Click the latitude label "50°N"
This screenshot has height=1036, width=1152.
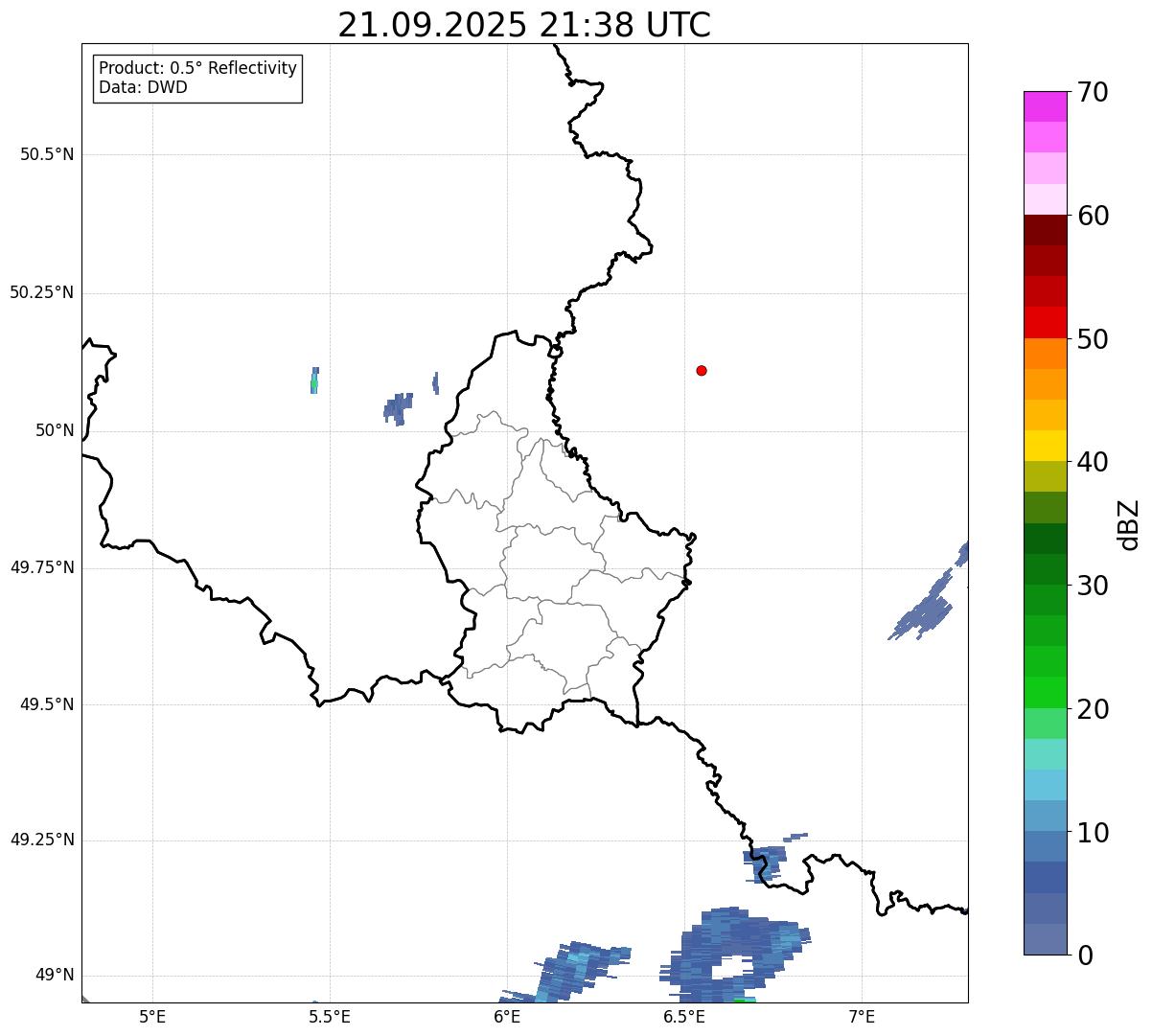55,430
